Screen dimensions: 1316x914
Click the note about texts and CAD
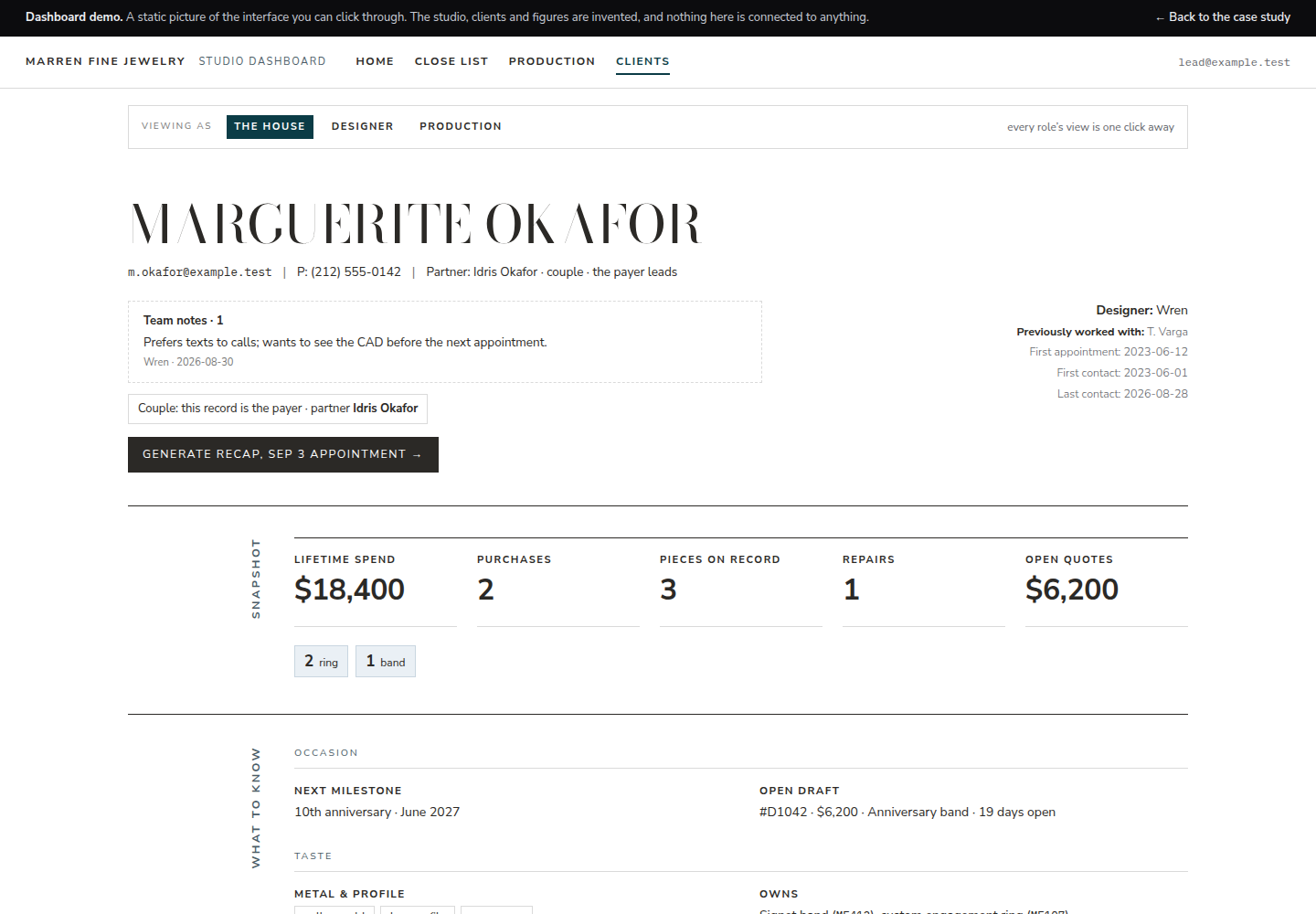345,343
